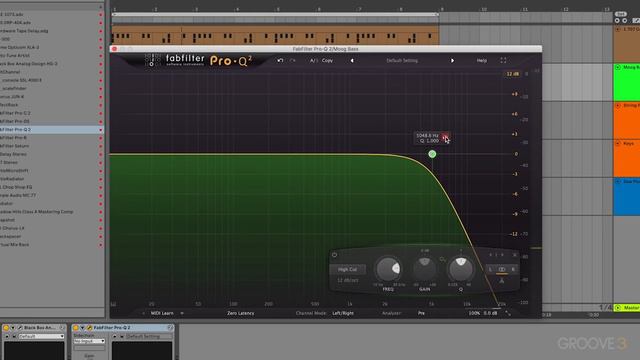Viewport: 640px width, 360px height.
Task: Click the Black Box An... device title bar
Action: pyautogui.click(x=34, y=327)
